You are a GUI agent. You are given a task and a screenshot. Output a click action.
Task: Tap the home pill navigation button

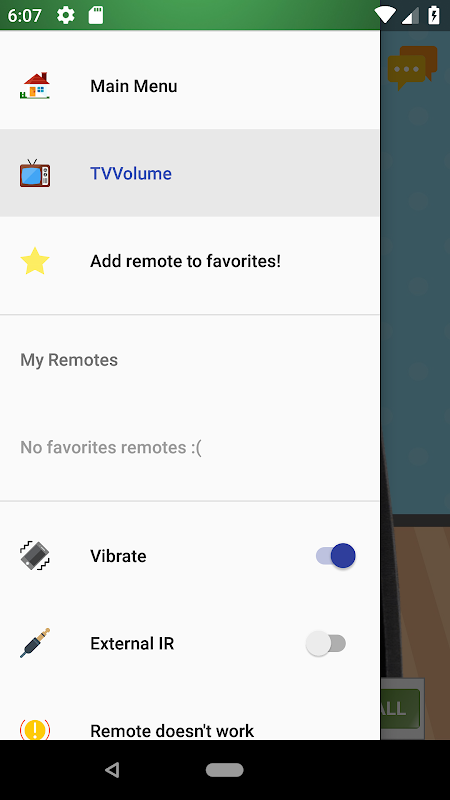[x=224, y=769]
